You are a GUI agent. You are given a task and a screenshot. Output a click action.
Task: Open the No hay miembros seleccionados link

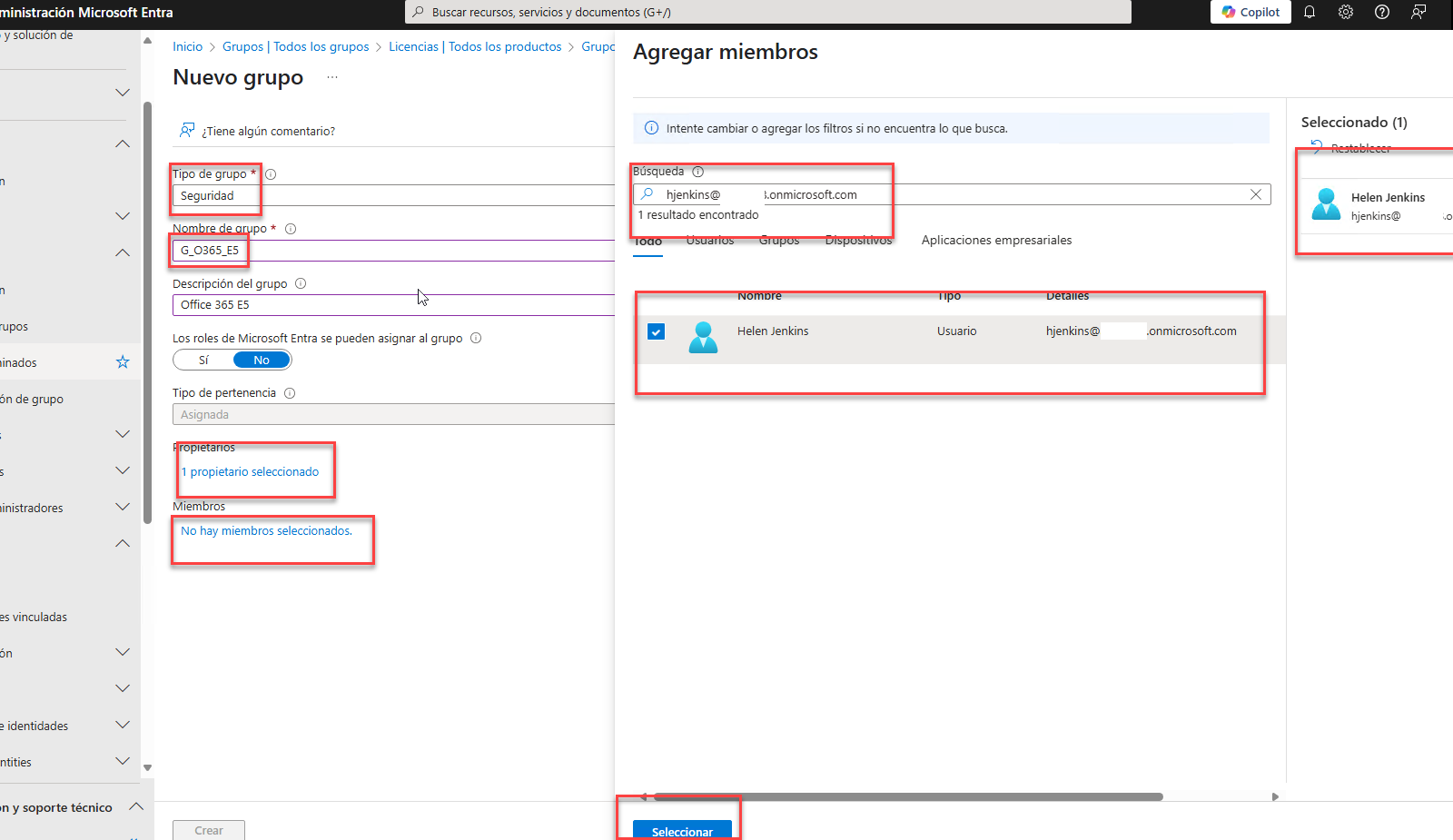pos(266,531)
